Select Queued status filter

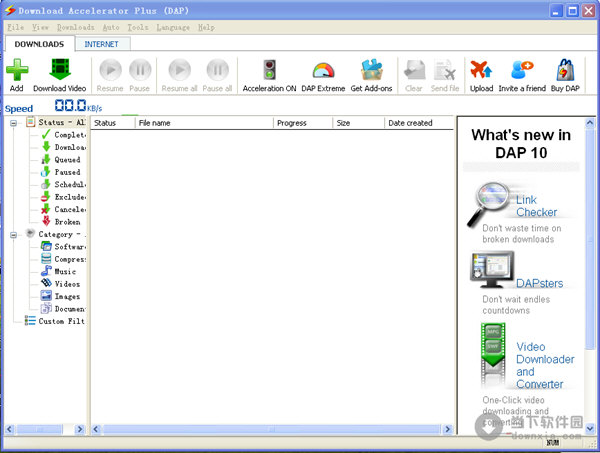coord(61,160)
